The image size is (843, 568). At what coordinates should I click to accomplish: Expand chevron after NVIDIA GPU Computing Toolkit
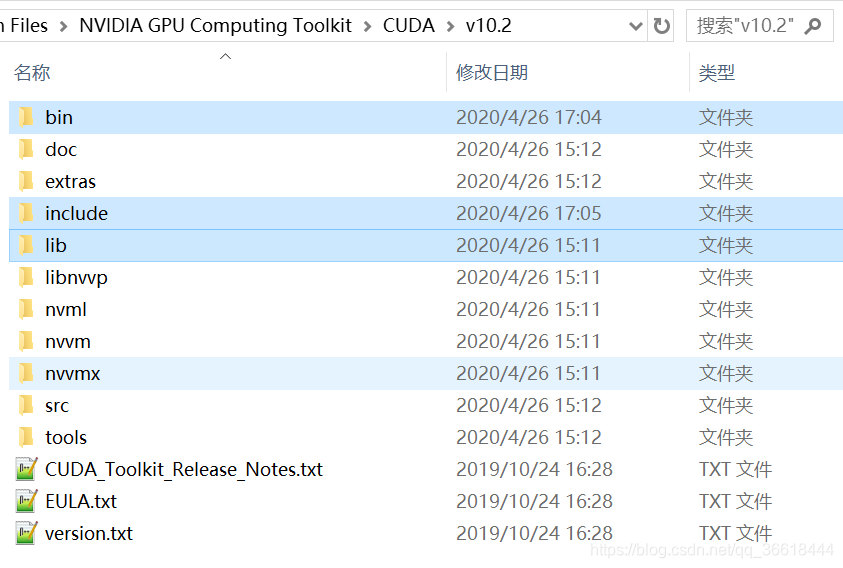(x=367, y=26)
